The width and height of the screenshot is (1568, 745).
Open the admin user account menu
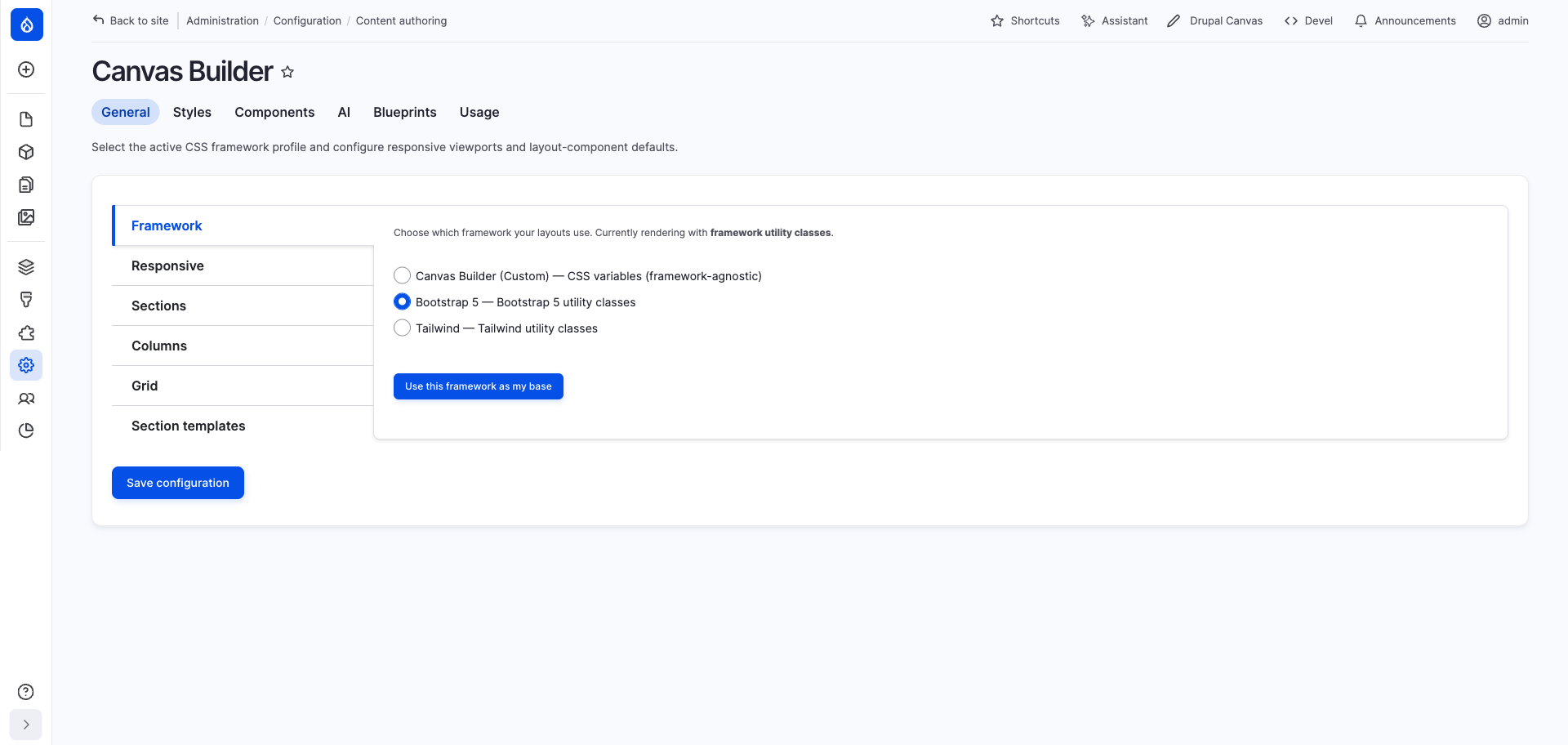click(1503, 21)
